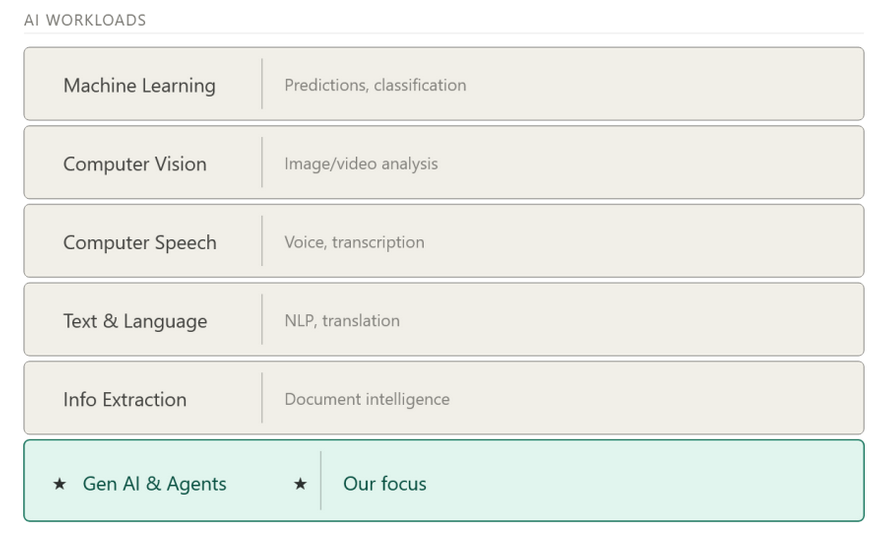Click the 'NLP, translation' description
This screenshot has height=537, width=882.
coord(342,320)
